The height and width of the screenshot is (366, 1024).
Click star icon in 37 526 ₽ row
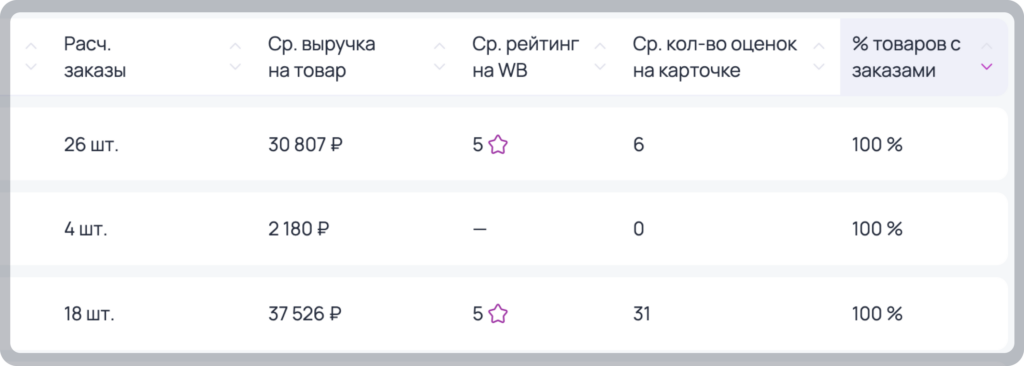498,314
